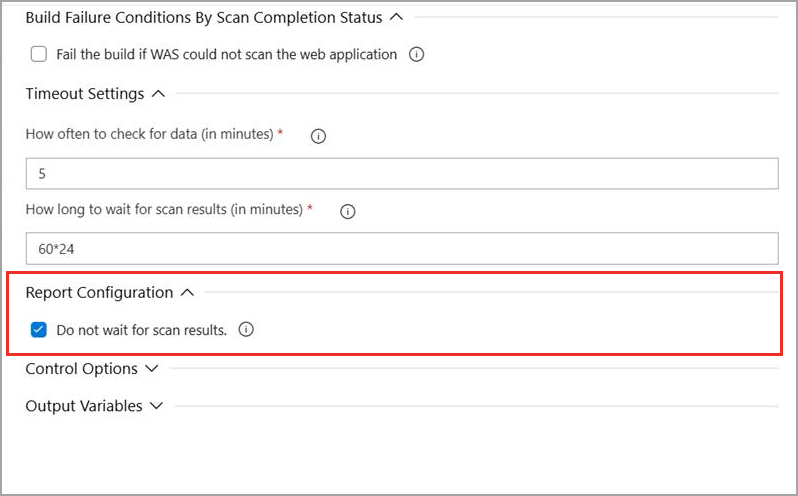
Task: Enable the Fail the build checkbox
Action: point(39,55)
